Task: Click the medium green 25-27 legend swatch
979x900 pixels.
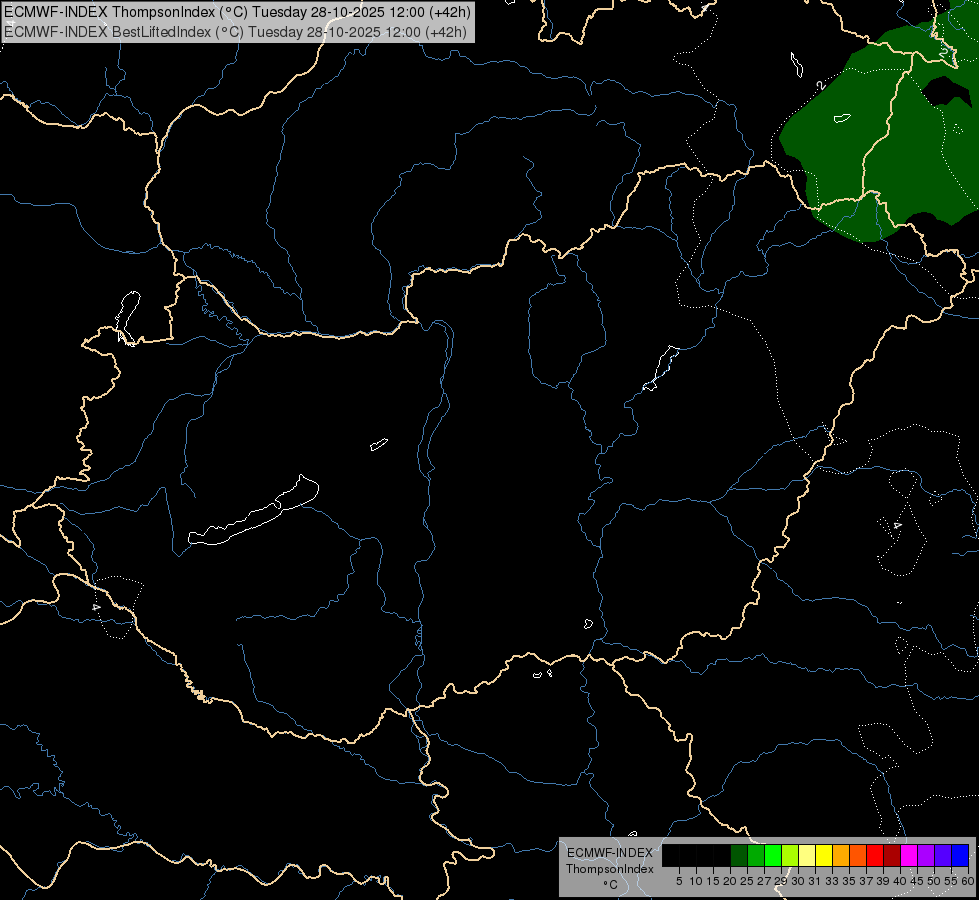Action: pos(755,856)
